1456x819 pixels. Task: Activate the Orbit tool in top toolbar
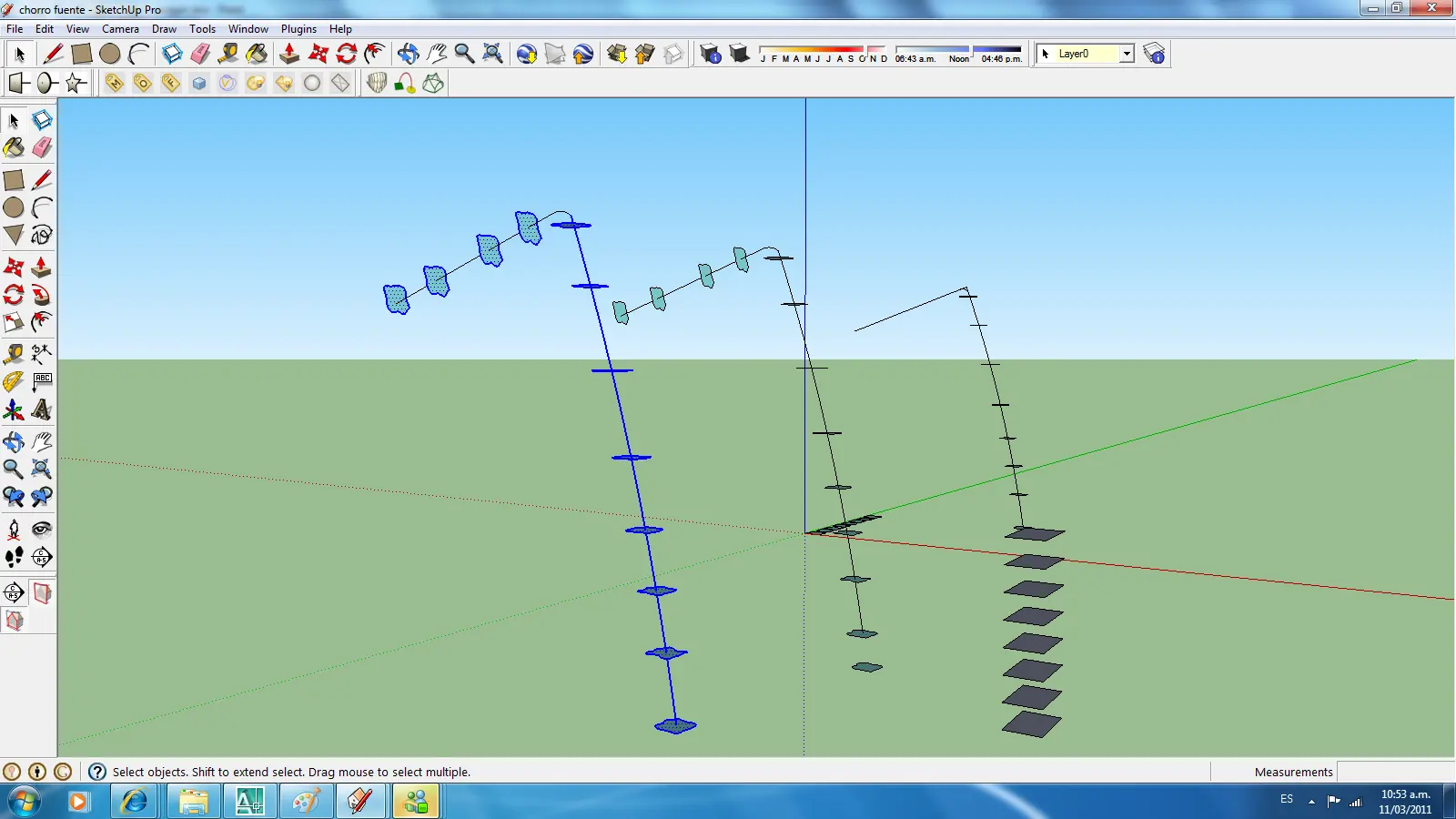click(408, 54)
